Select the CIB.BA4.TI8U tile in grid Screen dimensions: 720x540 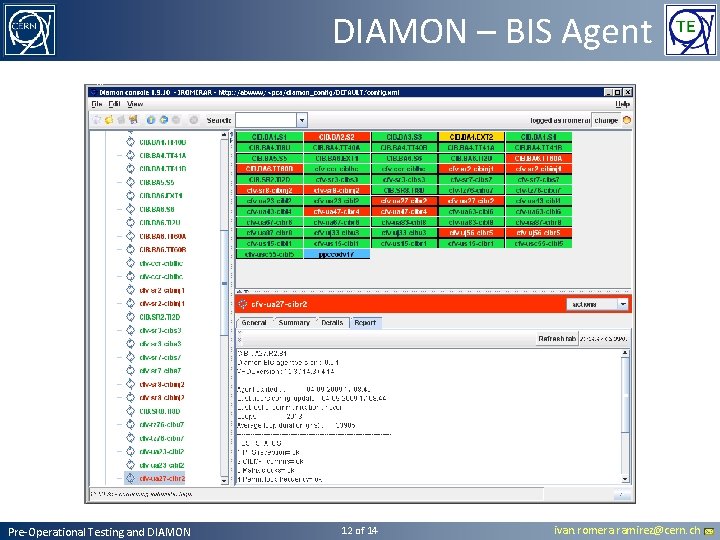click(270, 147)
